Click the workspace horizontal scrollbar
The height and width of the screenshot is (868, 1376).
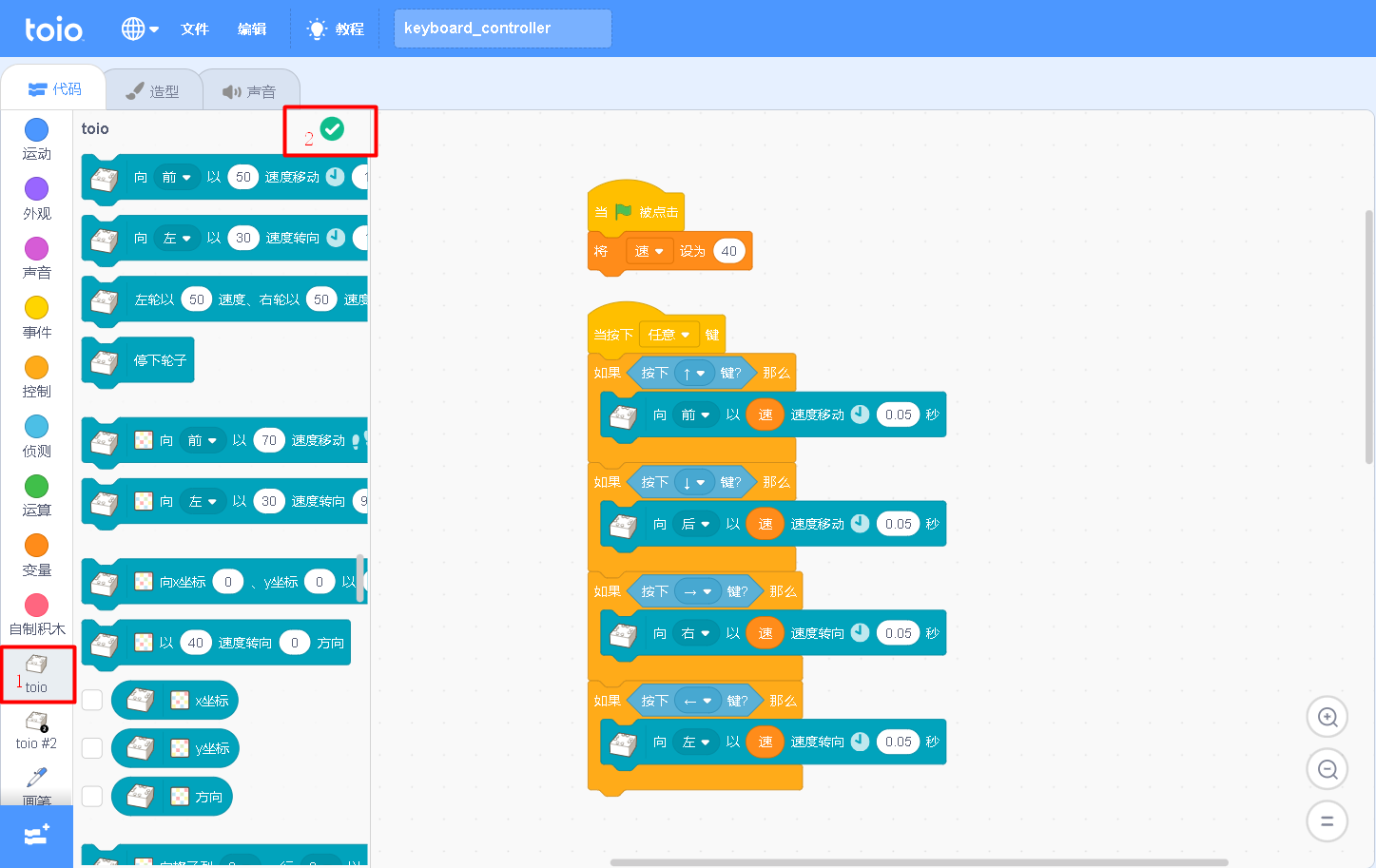coord(919,862)
